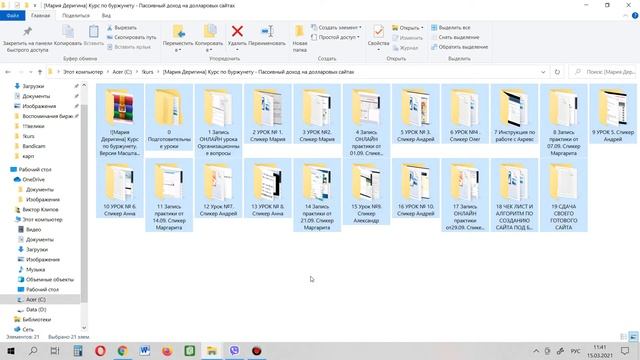Click the Paste icon in ribbon
Image resolution: width=640 pixels, height=360 pixels.
pyautogui.click(x=93, y=31)
